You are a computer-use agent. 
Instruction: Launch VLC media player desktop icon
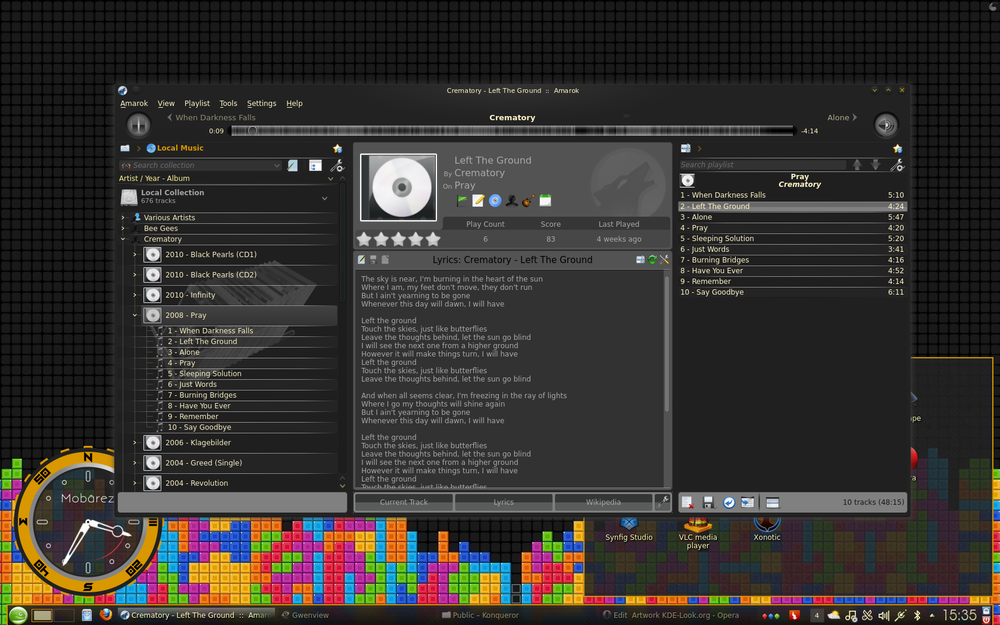pyautogui.click(x=698, y=534)
